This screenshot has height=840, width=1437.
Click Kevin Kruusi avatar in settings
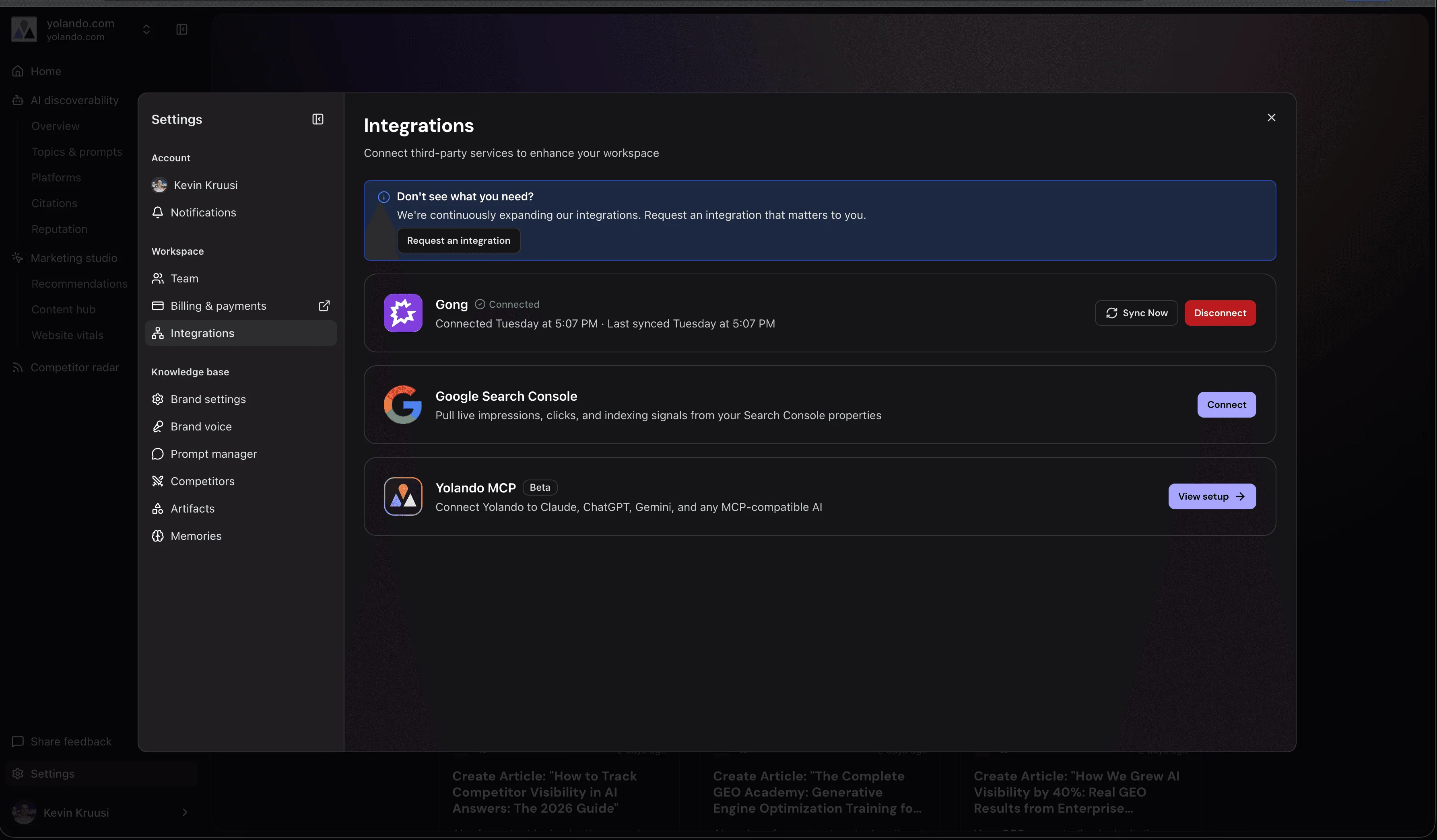(x=159, y=185)
